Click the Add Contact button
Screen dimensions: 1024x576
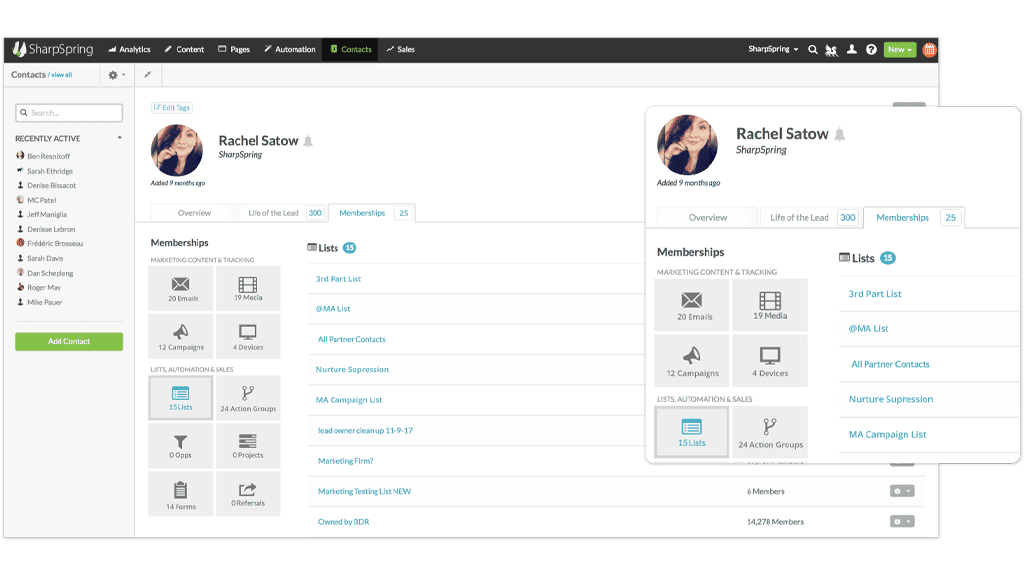coord(69,342)
